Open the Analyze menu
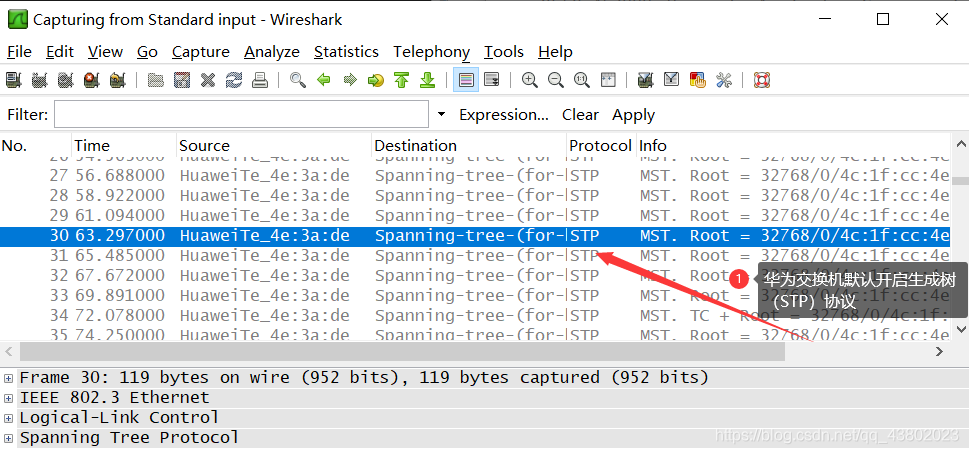This screenshot has height=454, width=969. point(272,52)
